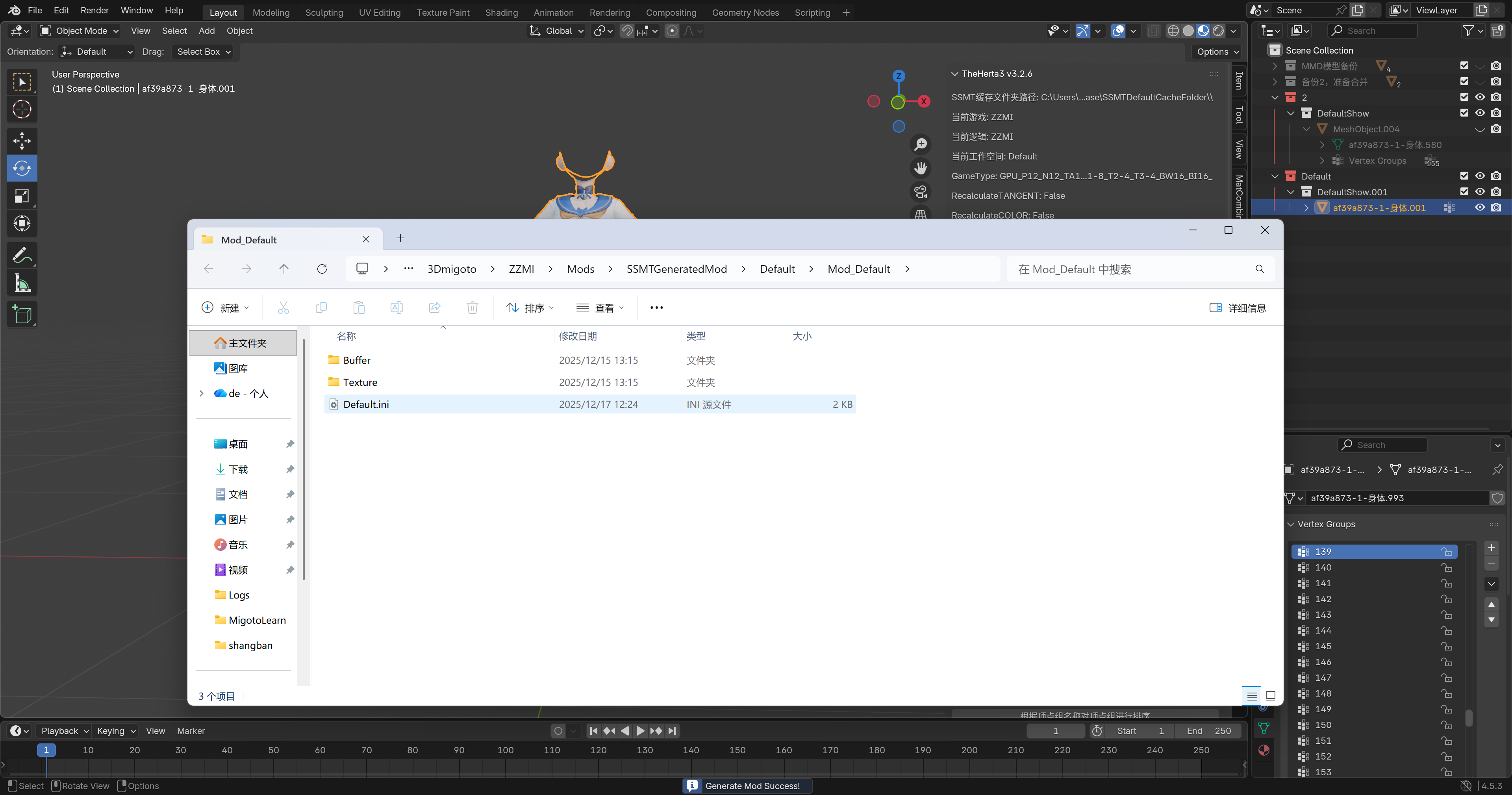The height and width of the screenshot is (795, 1512).
Task: Click refresh in Explorer window
Action: (x=322, y=269)
